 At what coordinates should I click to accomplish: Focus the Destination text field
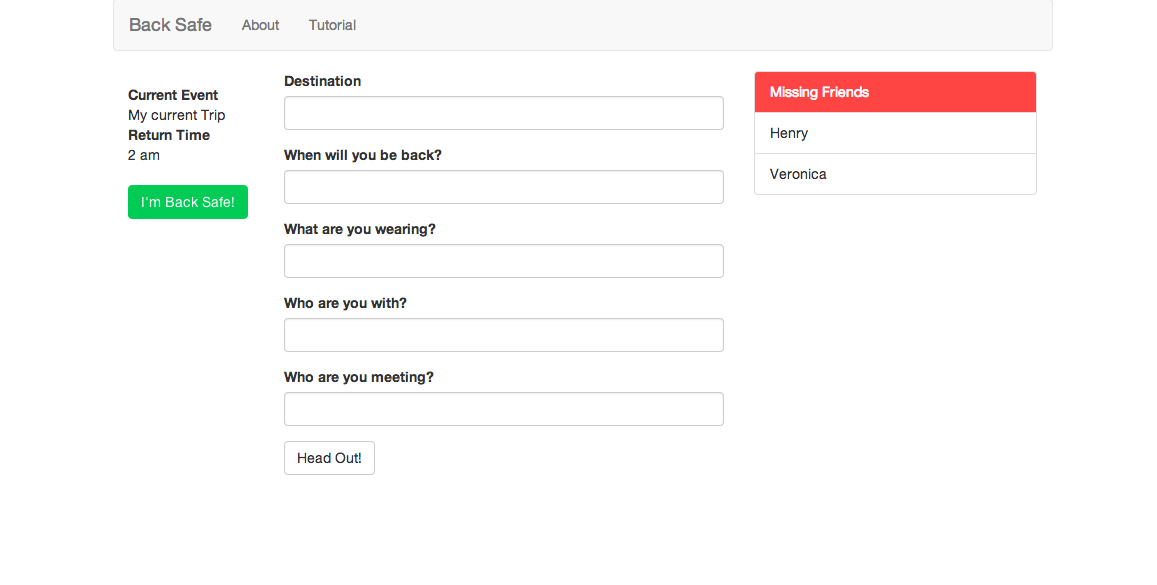pos(503,113)
